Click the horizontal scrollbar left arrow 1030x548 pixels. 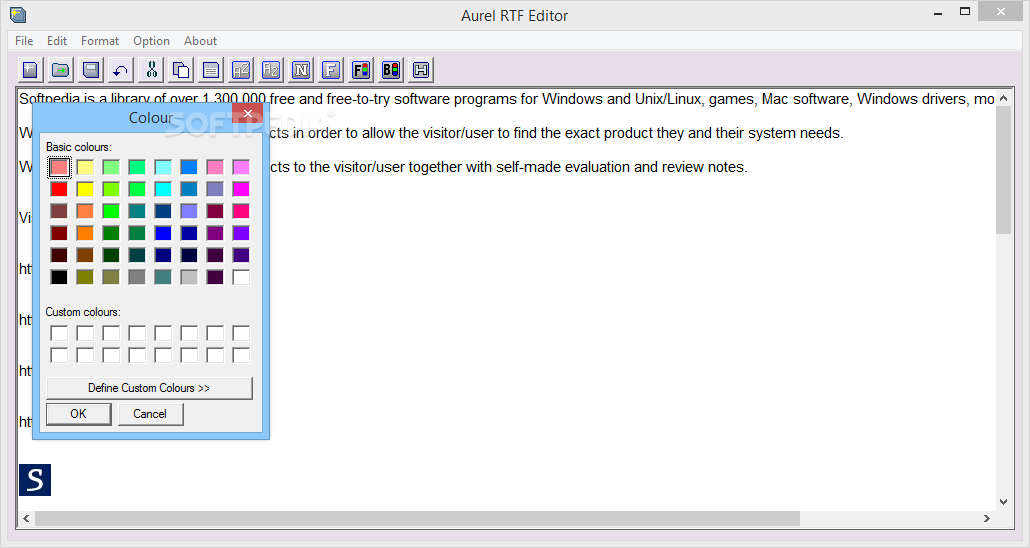pos(26,518)
